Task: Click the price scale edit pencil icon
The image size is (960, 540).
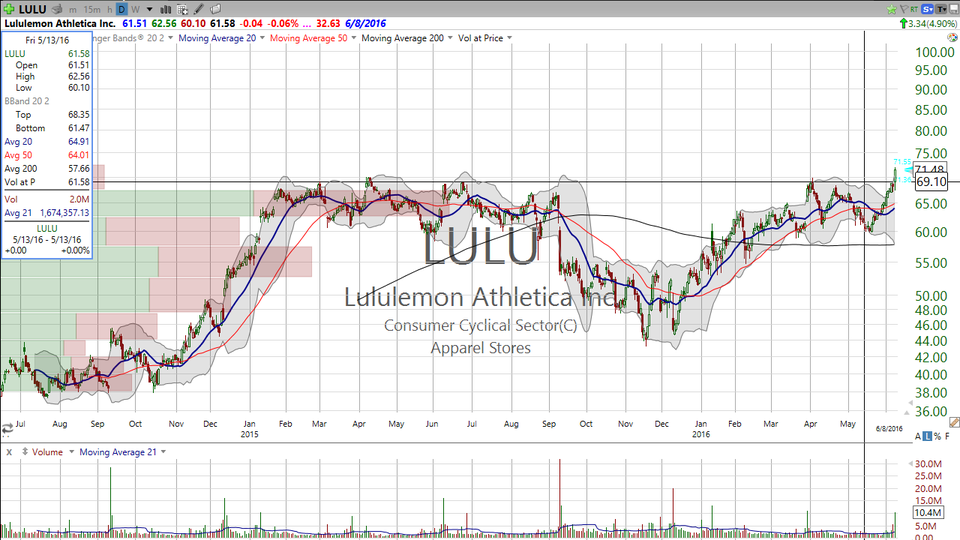Action: tap(954, 422)
